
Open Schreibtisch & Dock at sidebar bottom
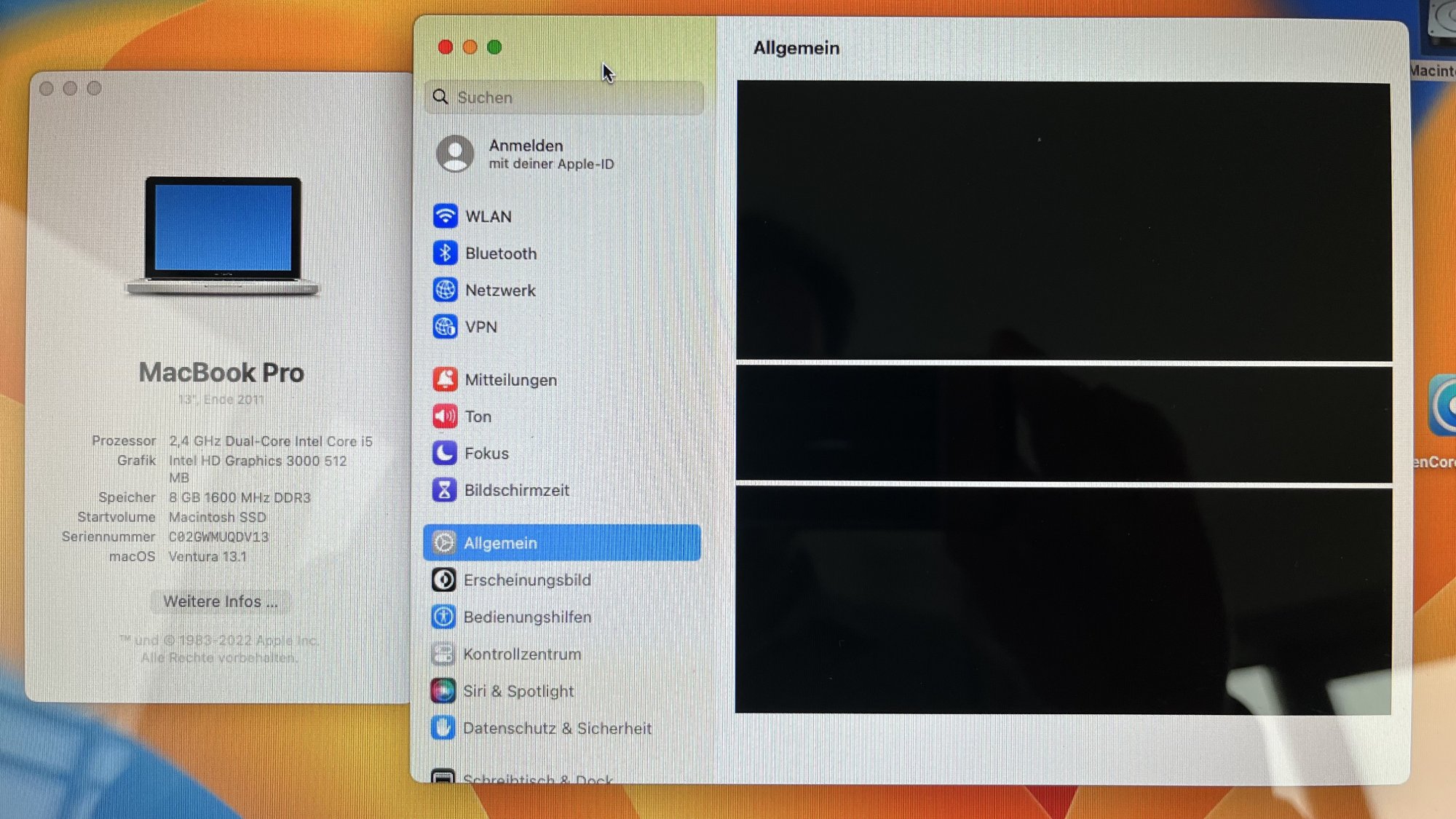click(537, 778)
